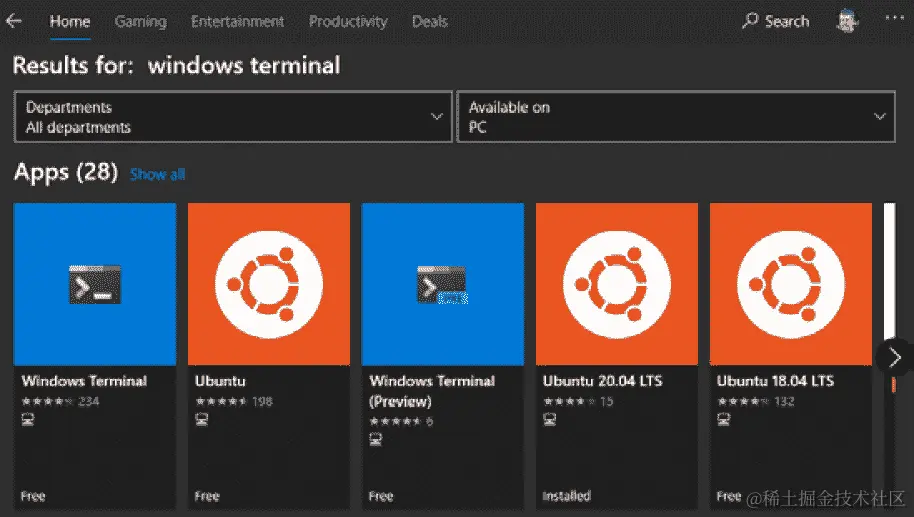Switch to the Gaming tab
Image resolution: width=914 pixels, height=517 pixels.
click(x=140, y=22)
